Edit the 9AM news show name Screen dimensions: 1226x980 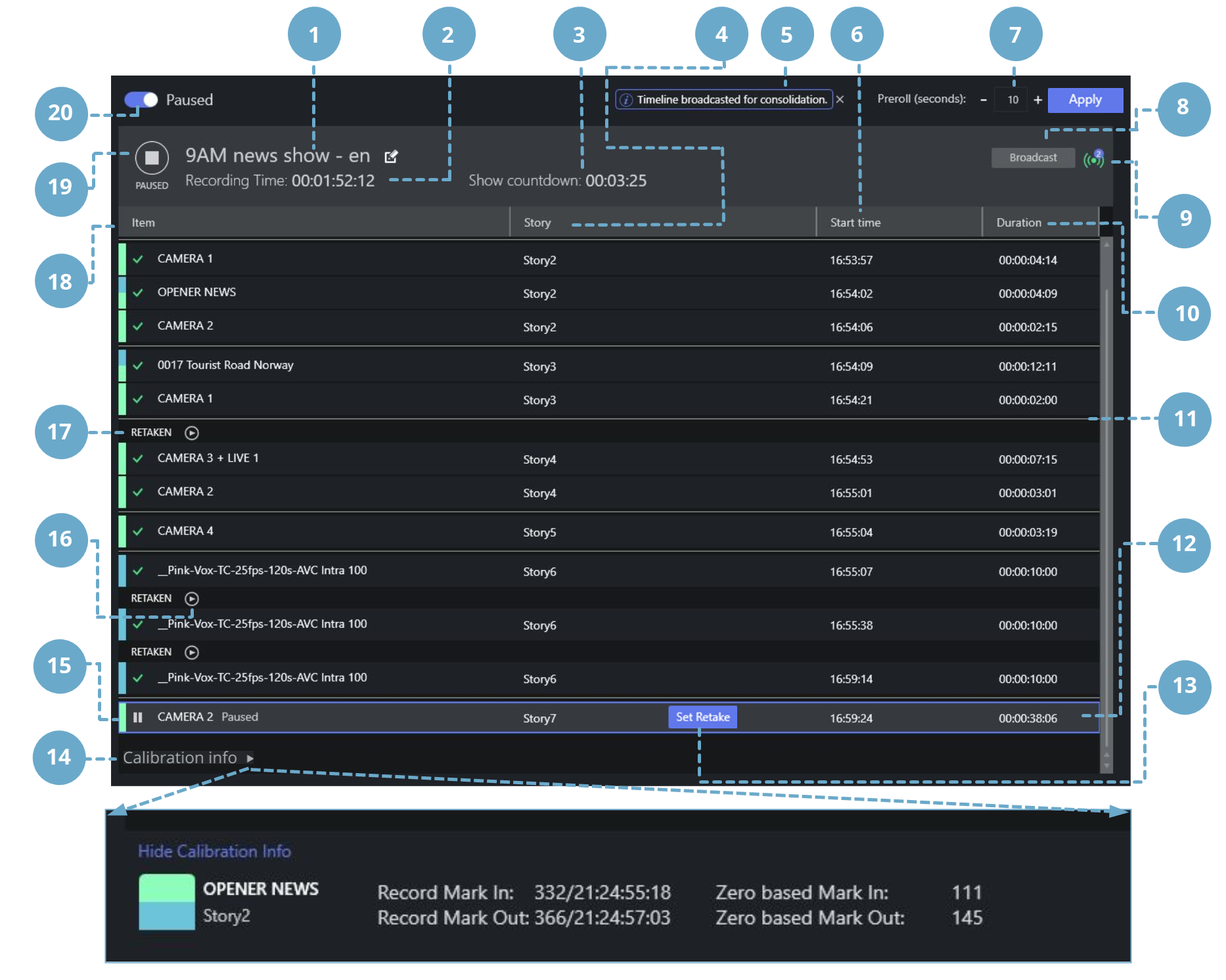(391, 157)
